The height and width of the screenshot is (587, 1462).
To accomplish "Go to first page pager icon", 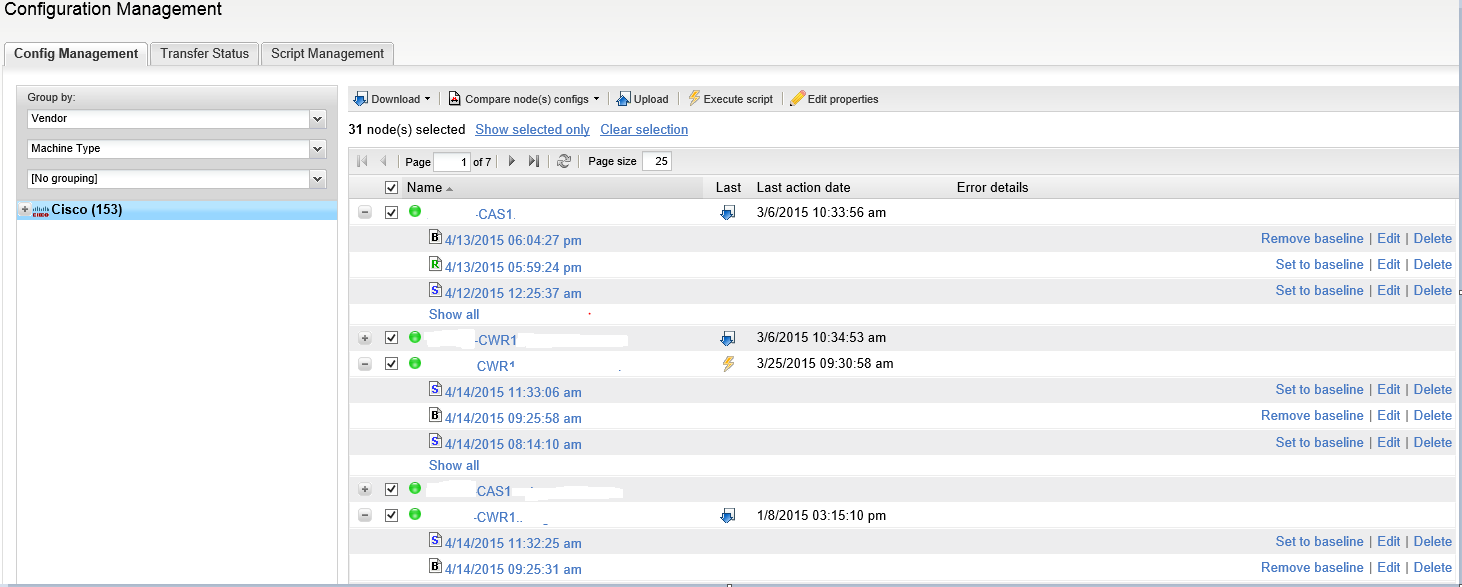I will coord(362,161).
